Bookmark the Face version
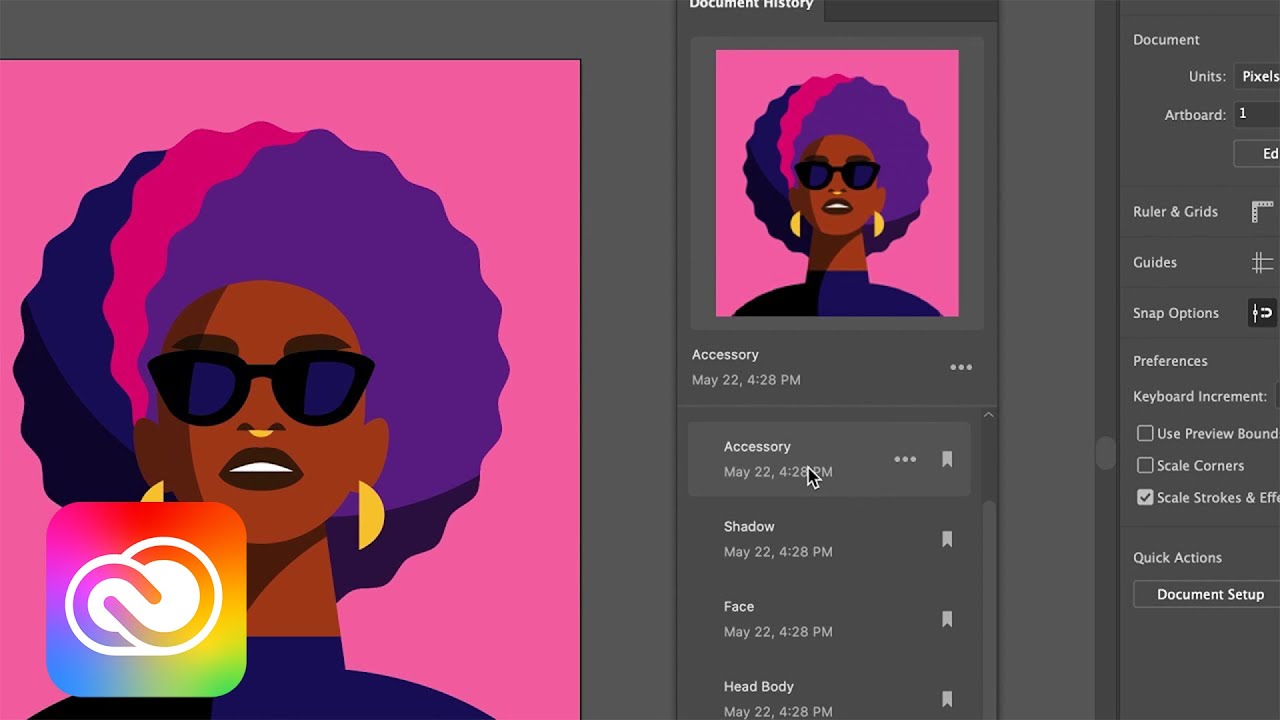This screenshot has width=1280, height=720. coord(947,619)
